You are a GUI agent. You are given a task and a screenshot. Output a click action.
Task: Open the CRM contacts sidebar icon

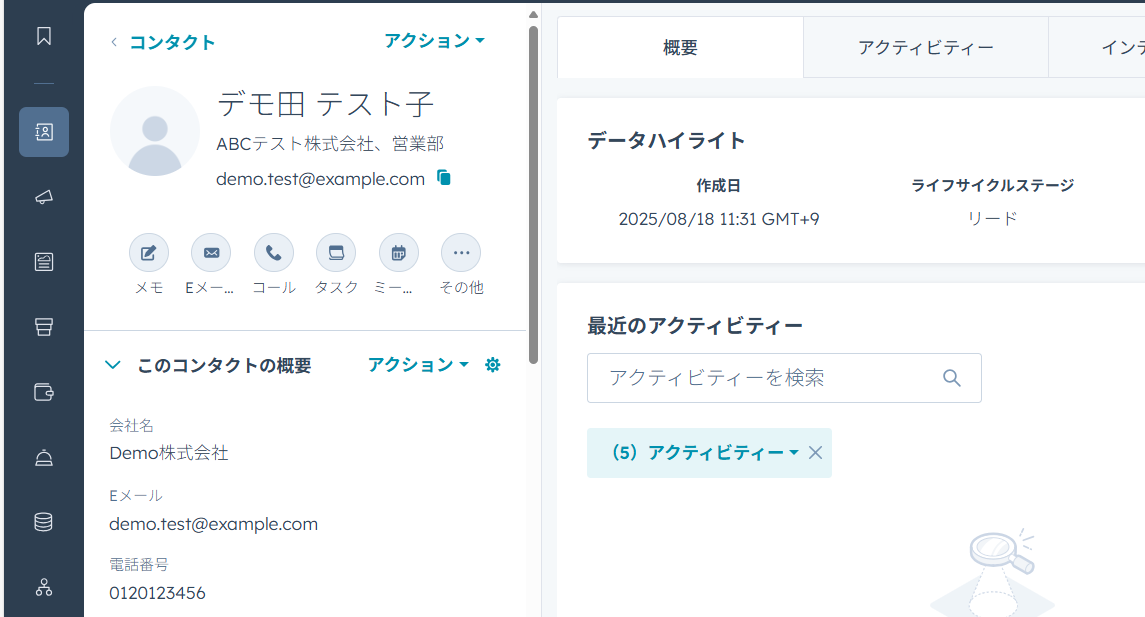click(44, 132)
